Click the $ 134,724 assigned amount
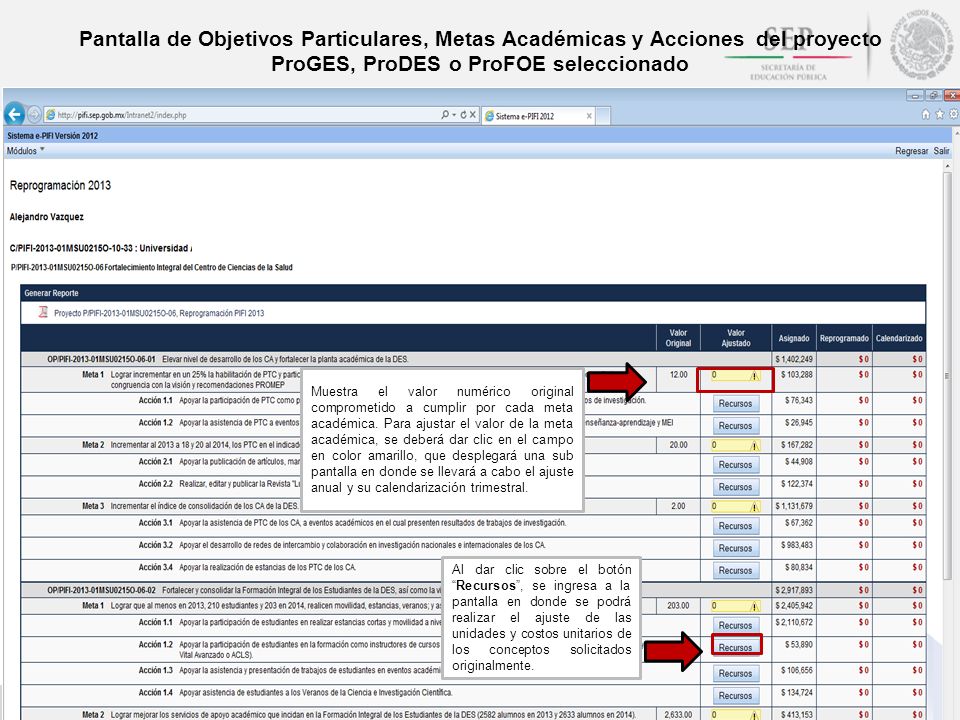 [x=797, y=692]
